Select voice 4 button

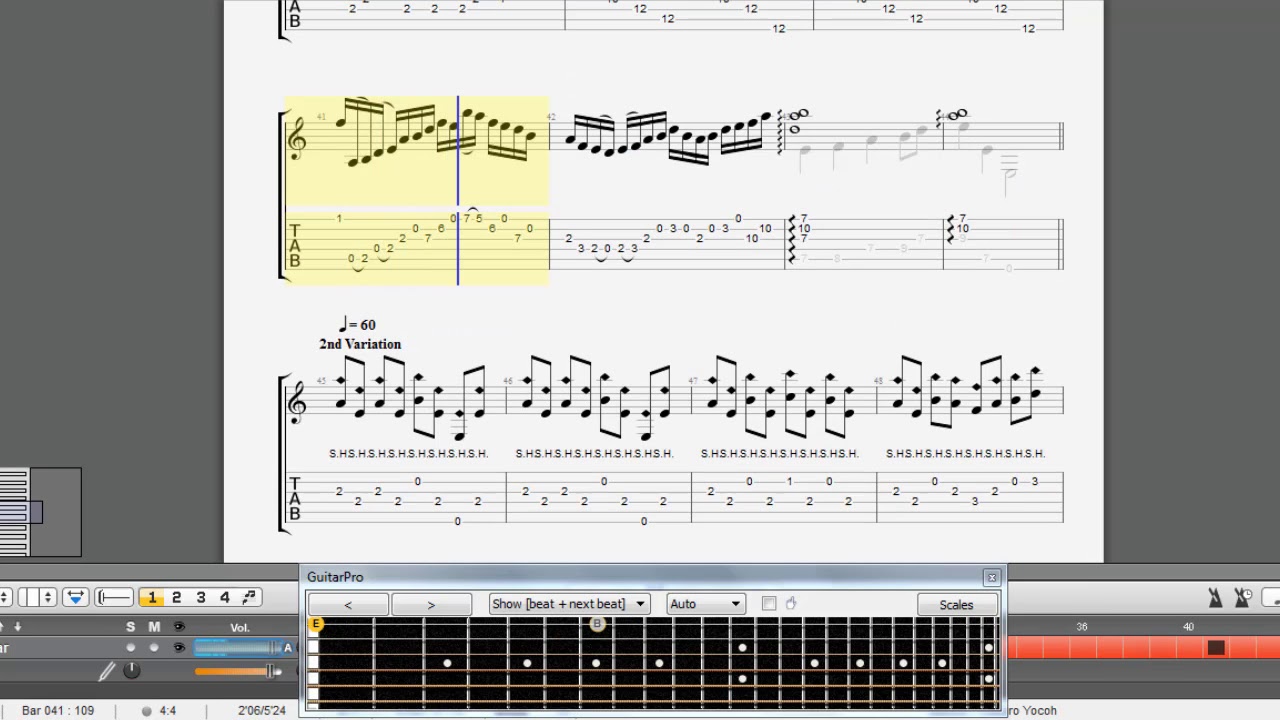225,597
